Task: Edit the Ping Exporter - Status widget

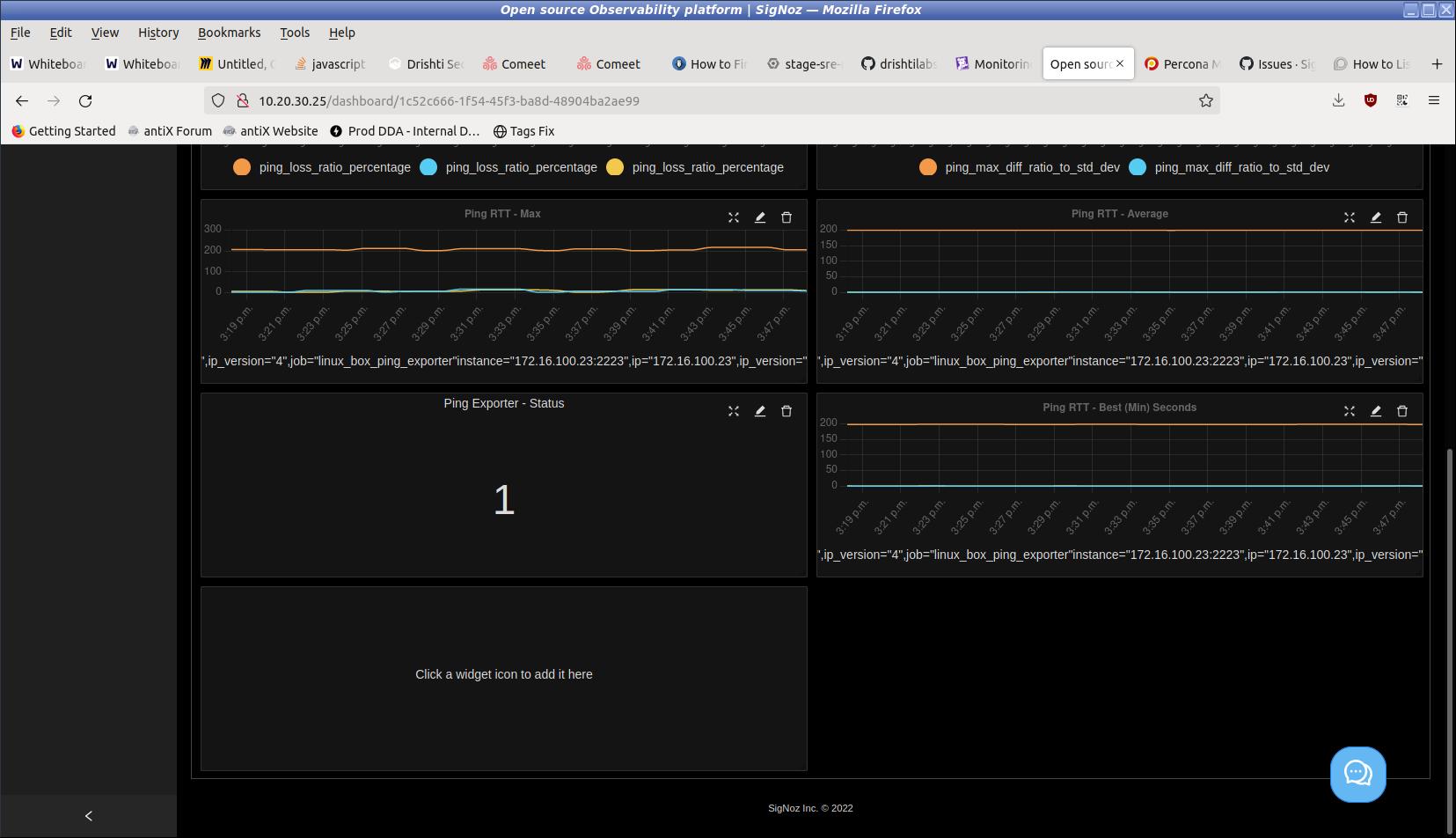Action: (760, 411)
